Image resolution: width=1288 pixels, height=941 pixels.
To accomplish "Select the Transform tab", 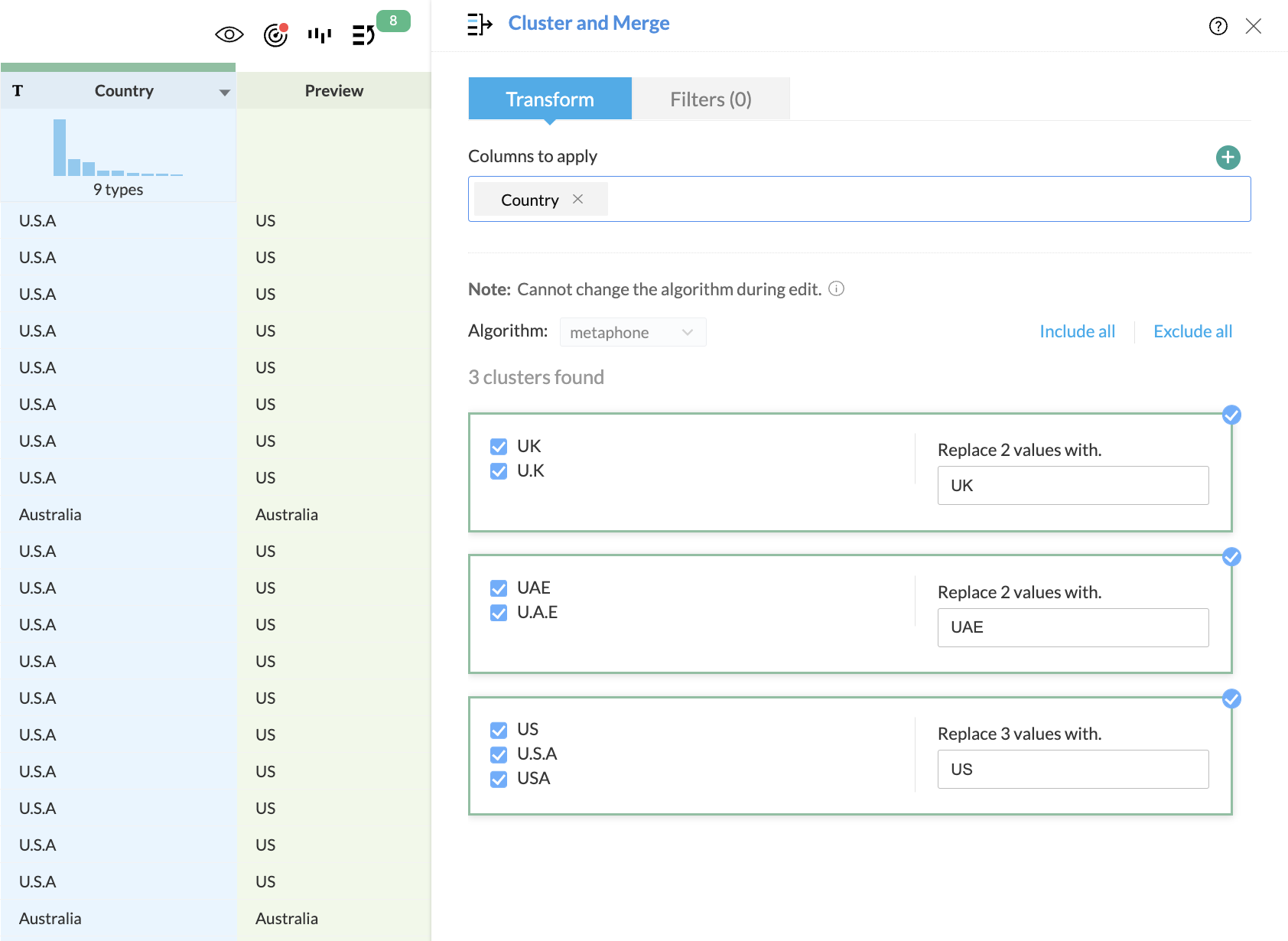I will (549, 99).
